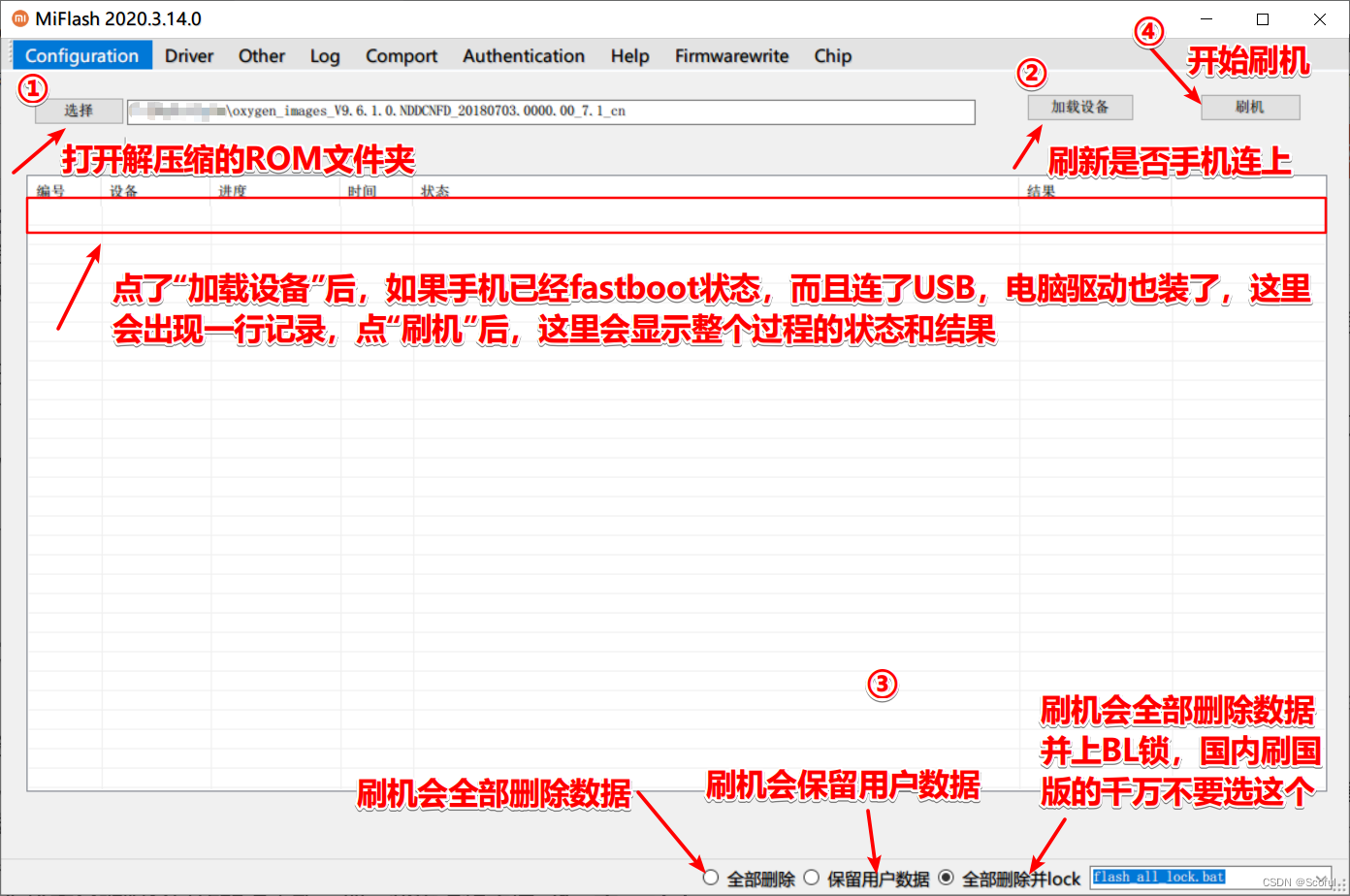Image resolution: width=1350 pixels, height=896 pixels.
Task: Open the Chip menu
Action: [x=833, y=55]
